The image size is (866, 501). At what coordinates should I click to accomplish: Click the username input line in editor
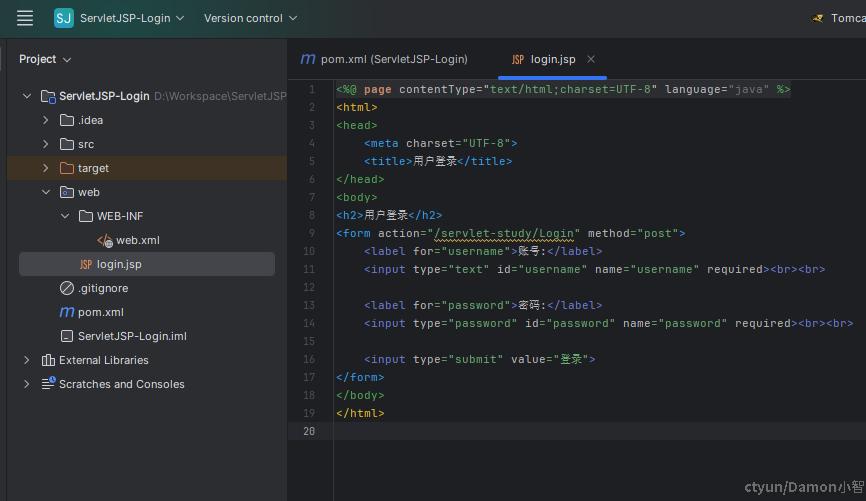[x=594, y=269]
